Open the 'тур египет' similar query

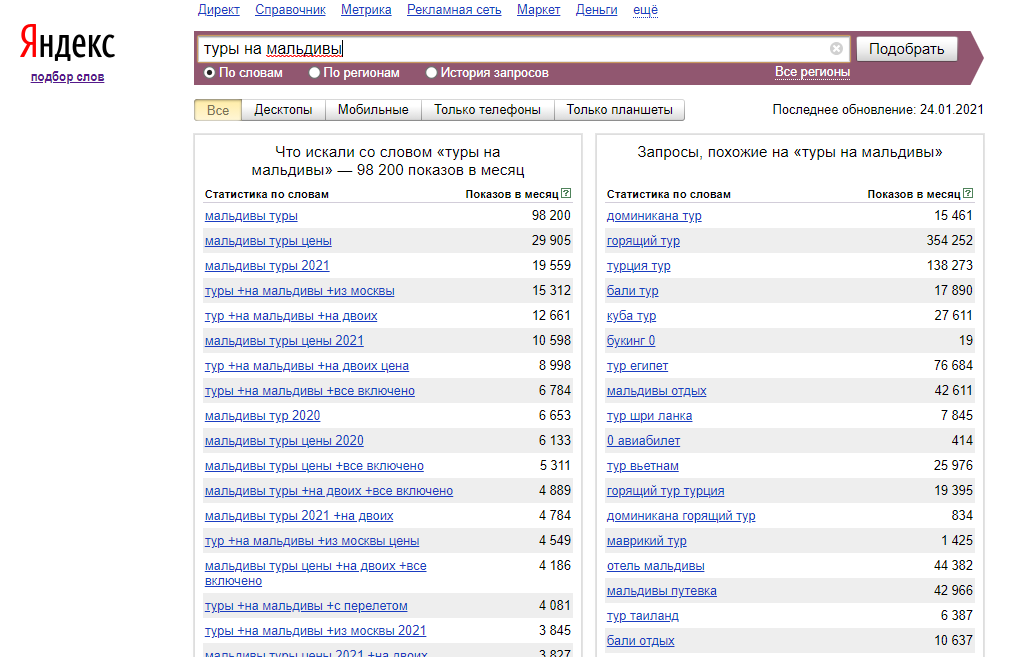(x=637, y=366)
